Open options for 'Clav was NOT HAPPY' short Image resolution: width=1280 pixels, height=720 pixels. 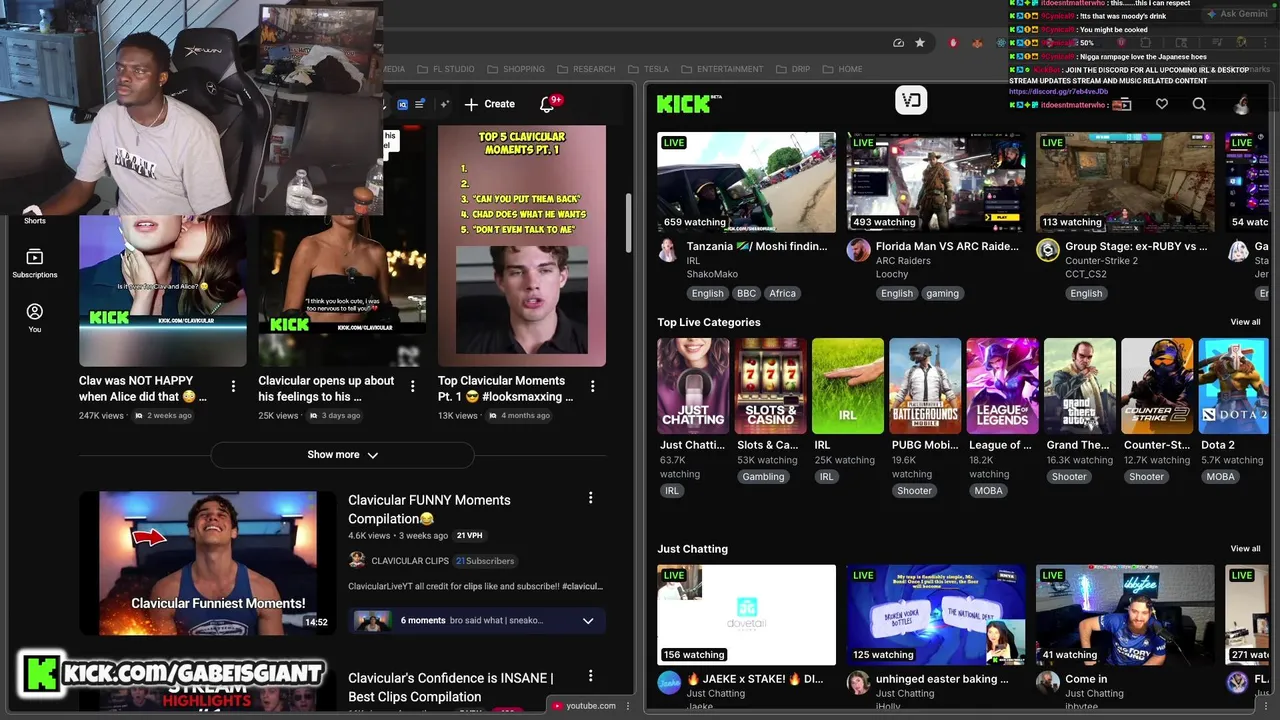pyautogui.click(x=233, y=386)
